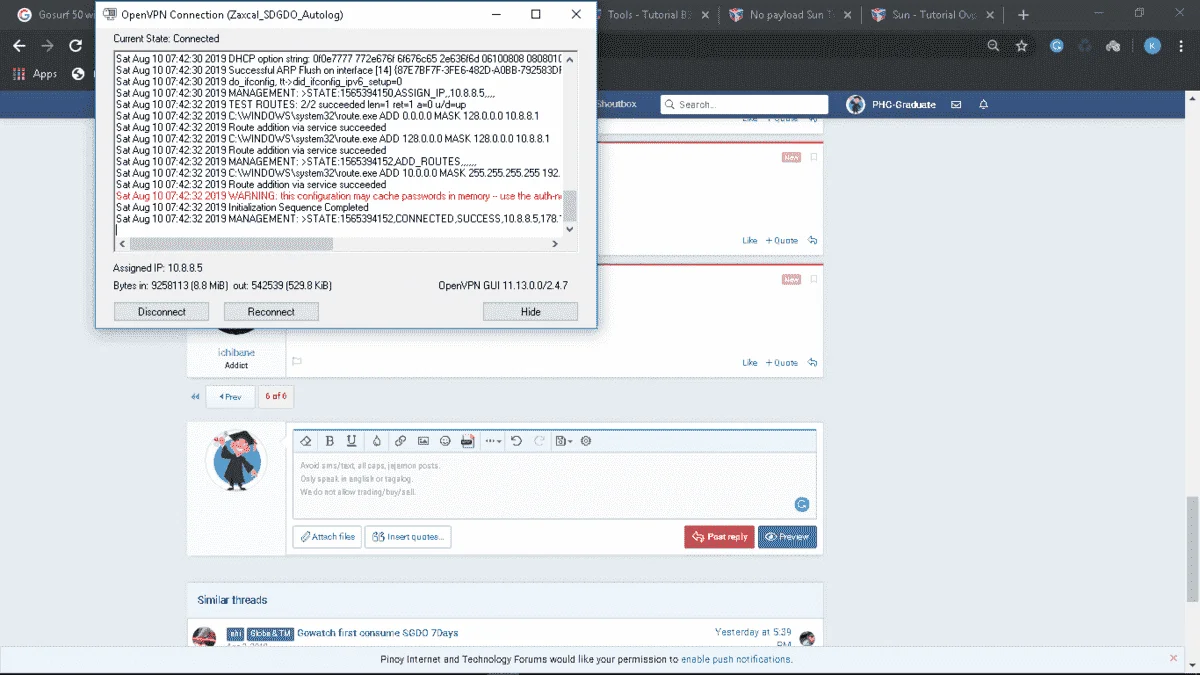Open the Shoutbox nav item
This screenshot has height=675, width=1200.
click(x=616, y=104)
